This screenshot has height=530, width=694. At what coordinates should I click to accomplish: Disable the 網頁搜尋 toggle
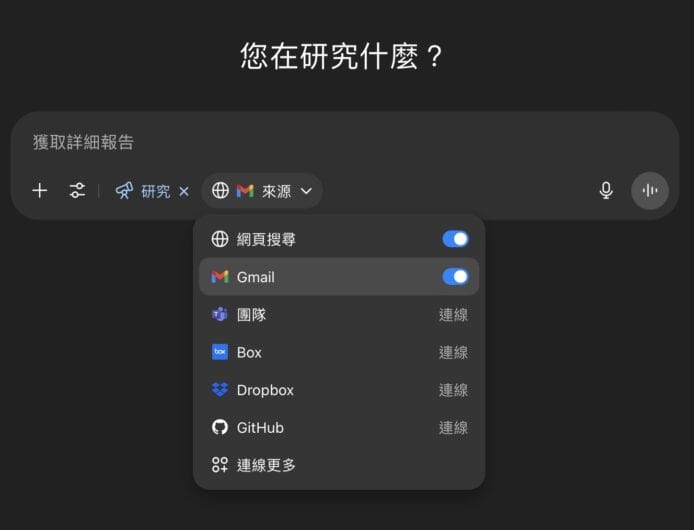tap(455, 239)
